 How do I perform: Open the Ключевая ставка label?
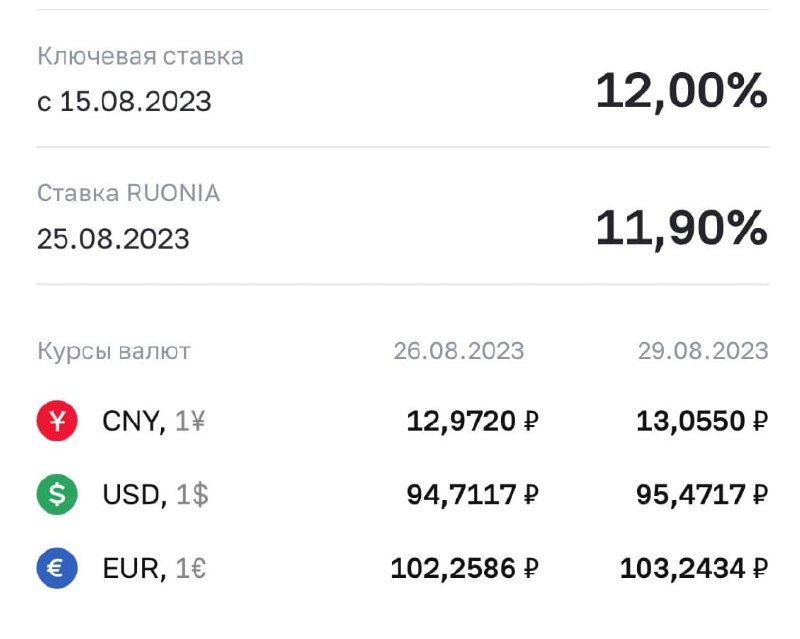(x=140, y=56)
